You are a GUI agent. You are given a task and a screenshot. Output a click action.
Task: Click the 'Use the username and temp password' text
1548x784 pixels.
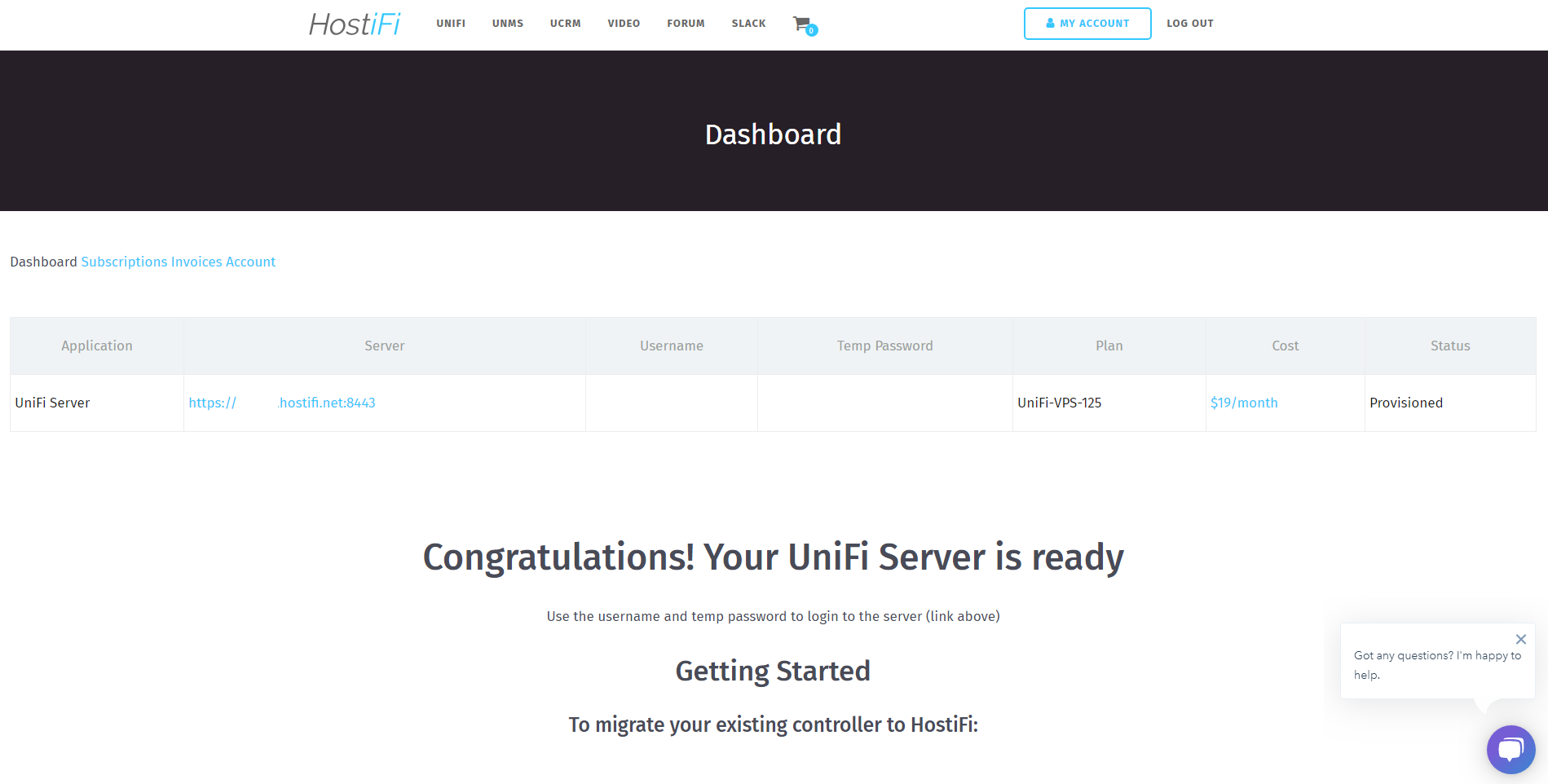click(773, 616)
